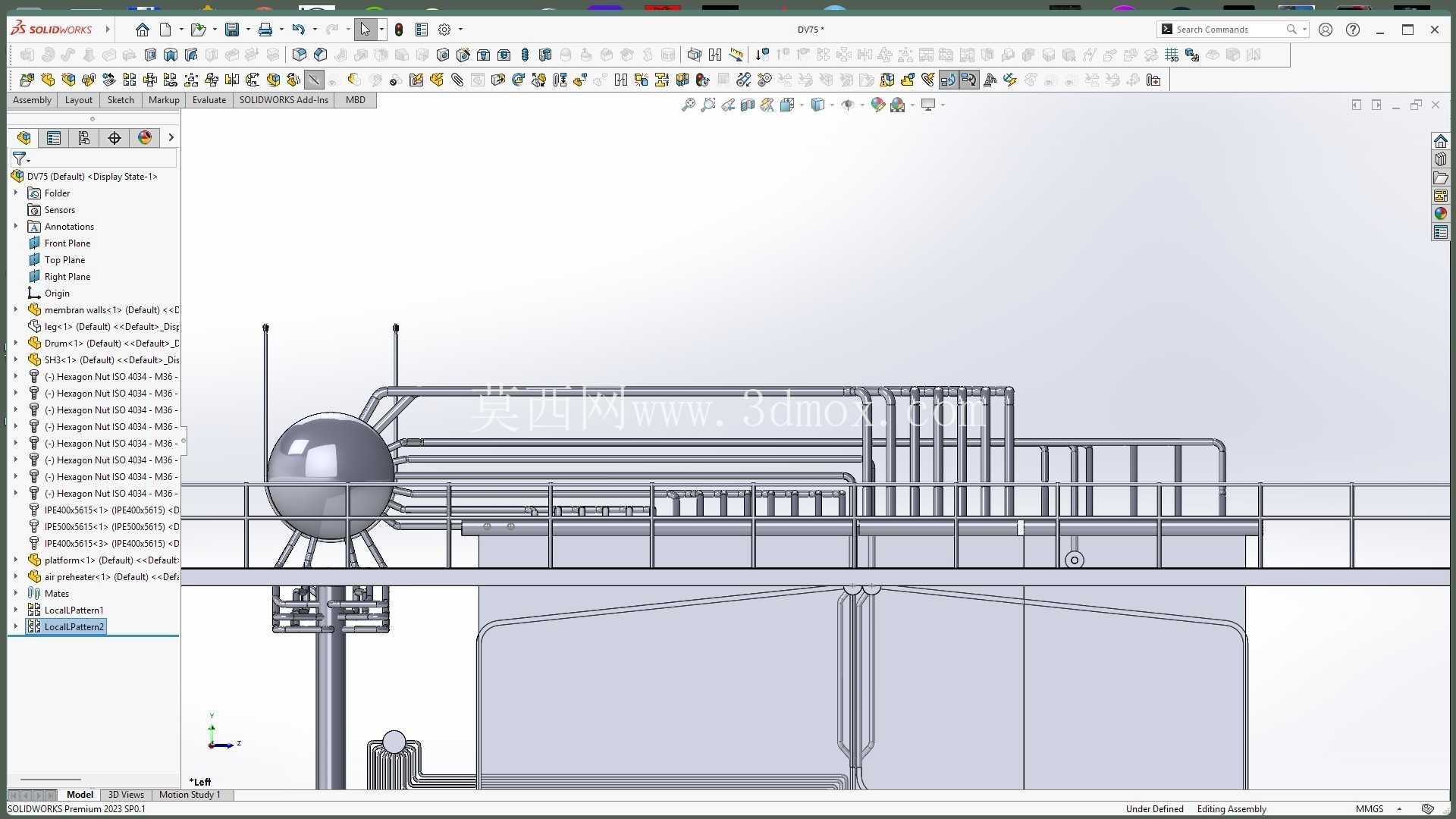Save the DV75 document

pyautogui.click(x=232, y=30)
